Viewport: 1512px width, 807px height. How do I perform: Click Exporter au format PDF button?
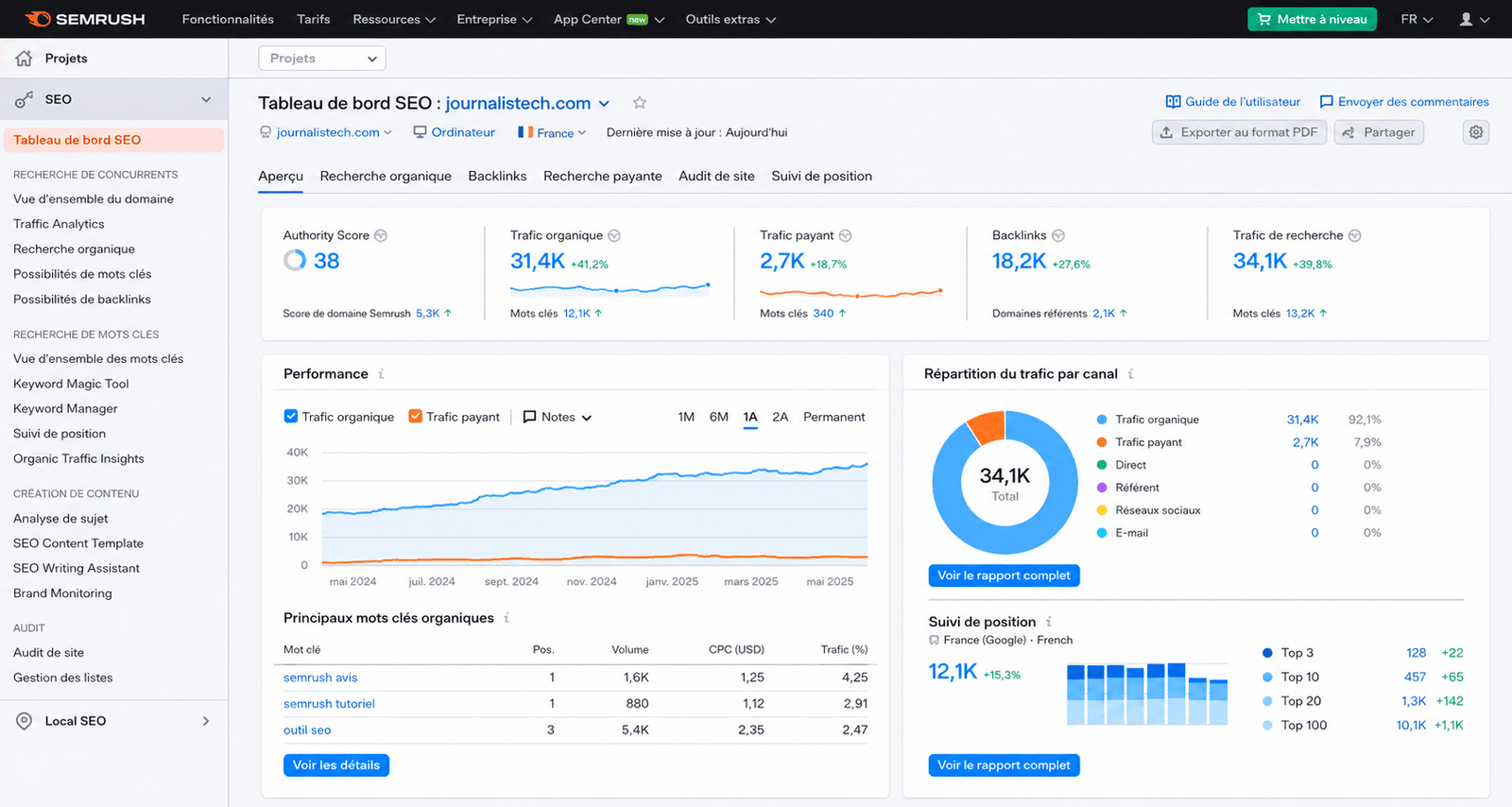coord(1240,132)
